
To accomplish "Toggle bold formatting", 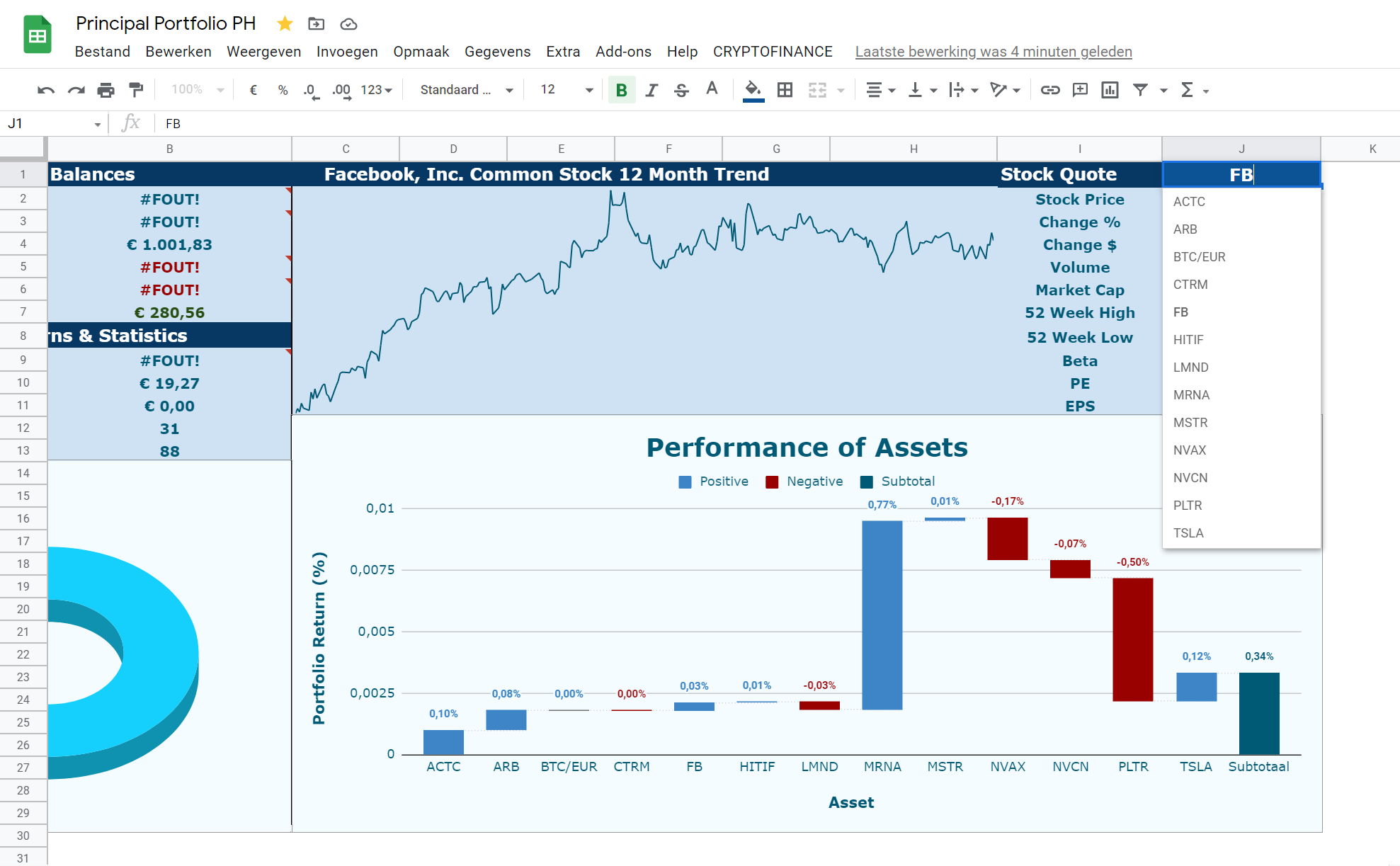I will click(622, 90).
